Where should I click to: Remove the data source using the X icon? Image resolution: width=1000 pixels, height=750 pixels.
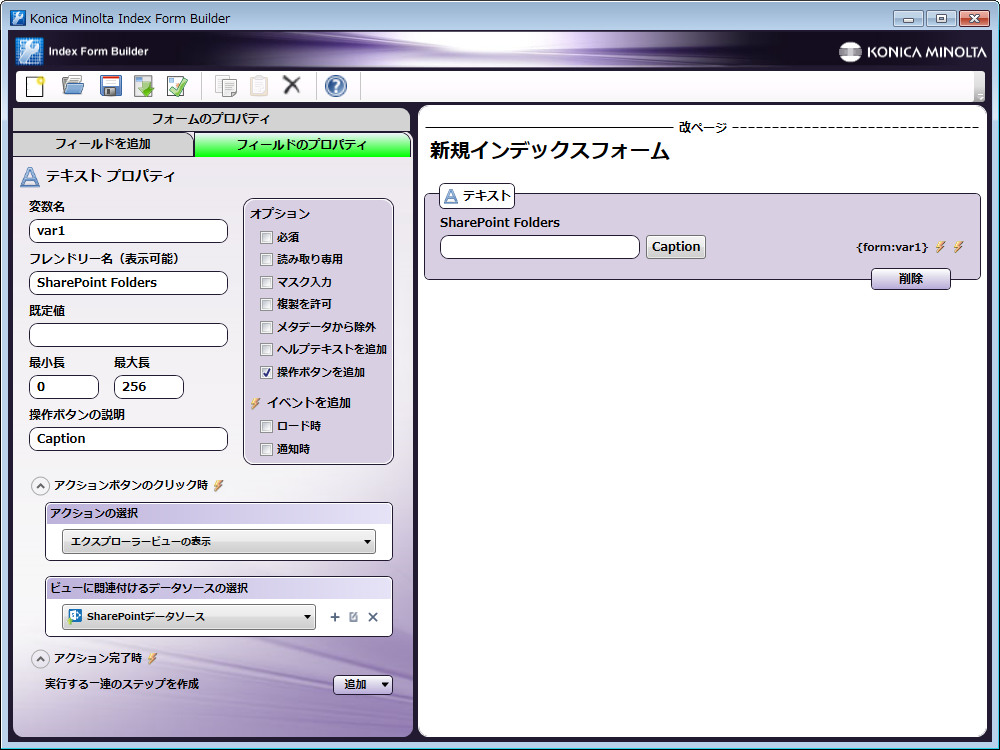point(372,617)
